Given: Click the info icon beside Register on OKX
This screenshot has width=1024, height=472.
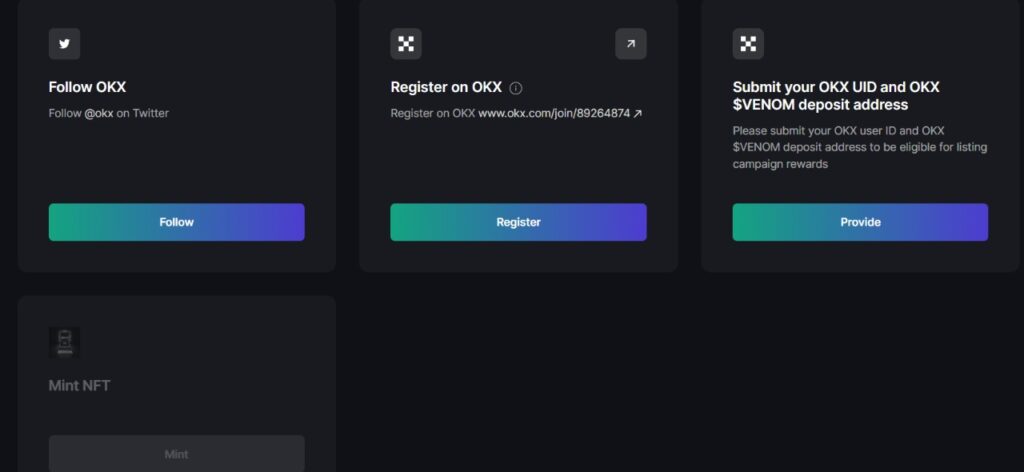Looking at the screenshot, I should (516, 88).
